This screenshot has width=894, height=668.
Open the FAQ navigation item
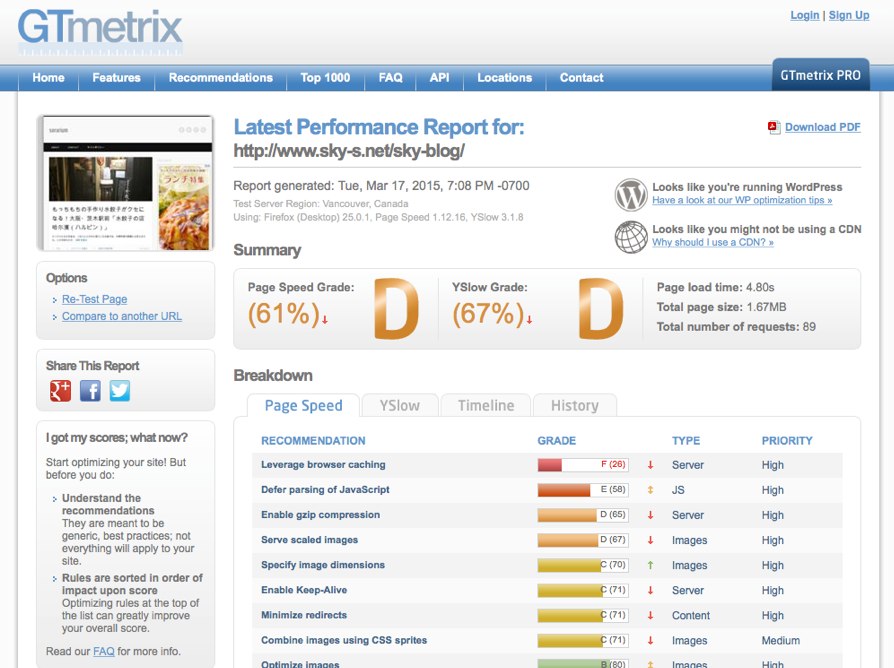(391, 78)
